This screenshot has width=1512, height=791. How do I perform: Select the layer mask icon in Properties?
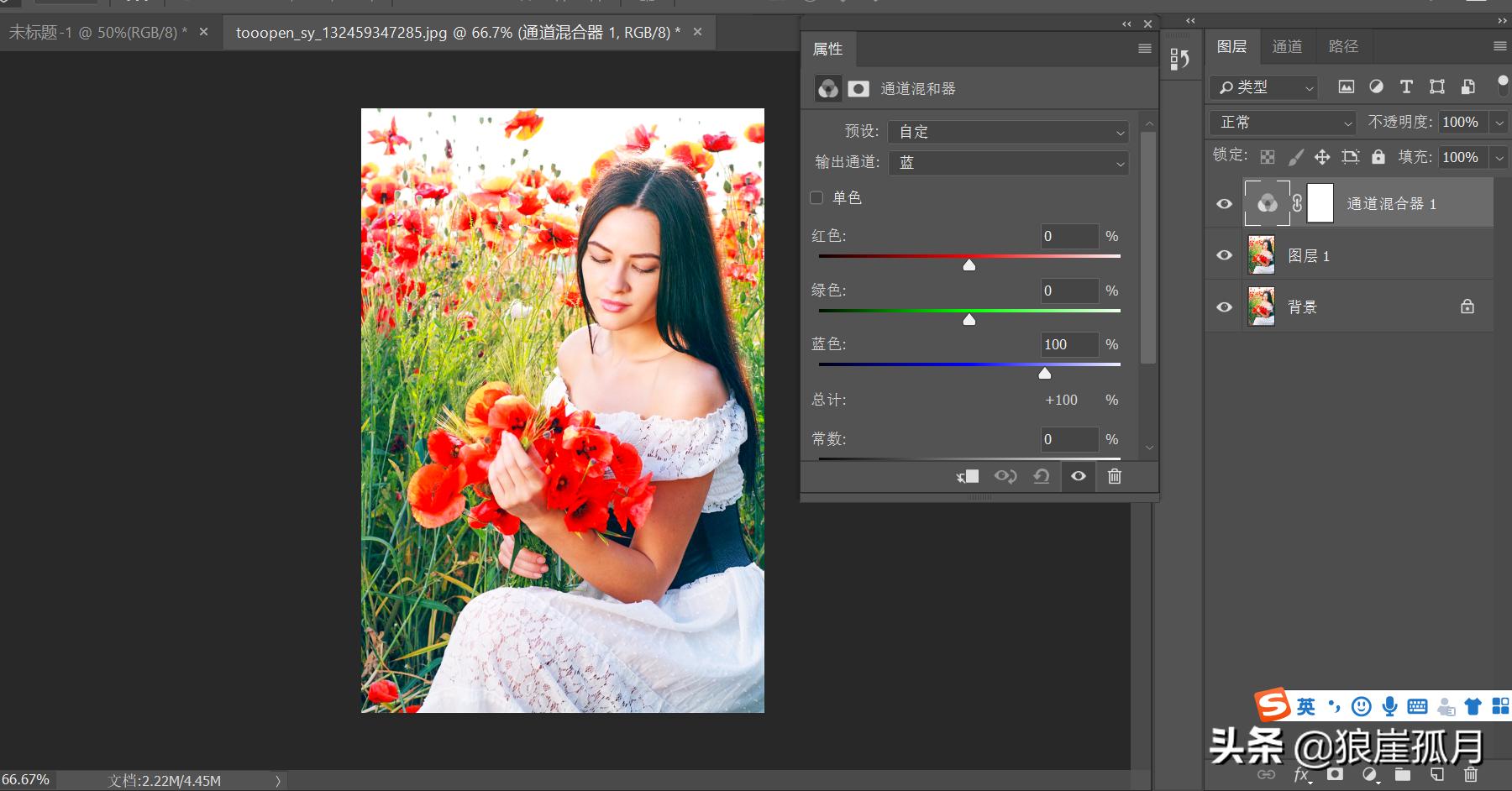pyautogui.click(x=858, y=89)
